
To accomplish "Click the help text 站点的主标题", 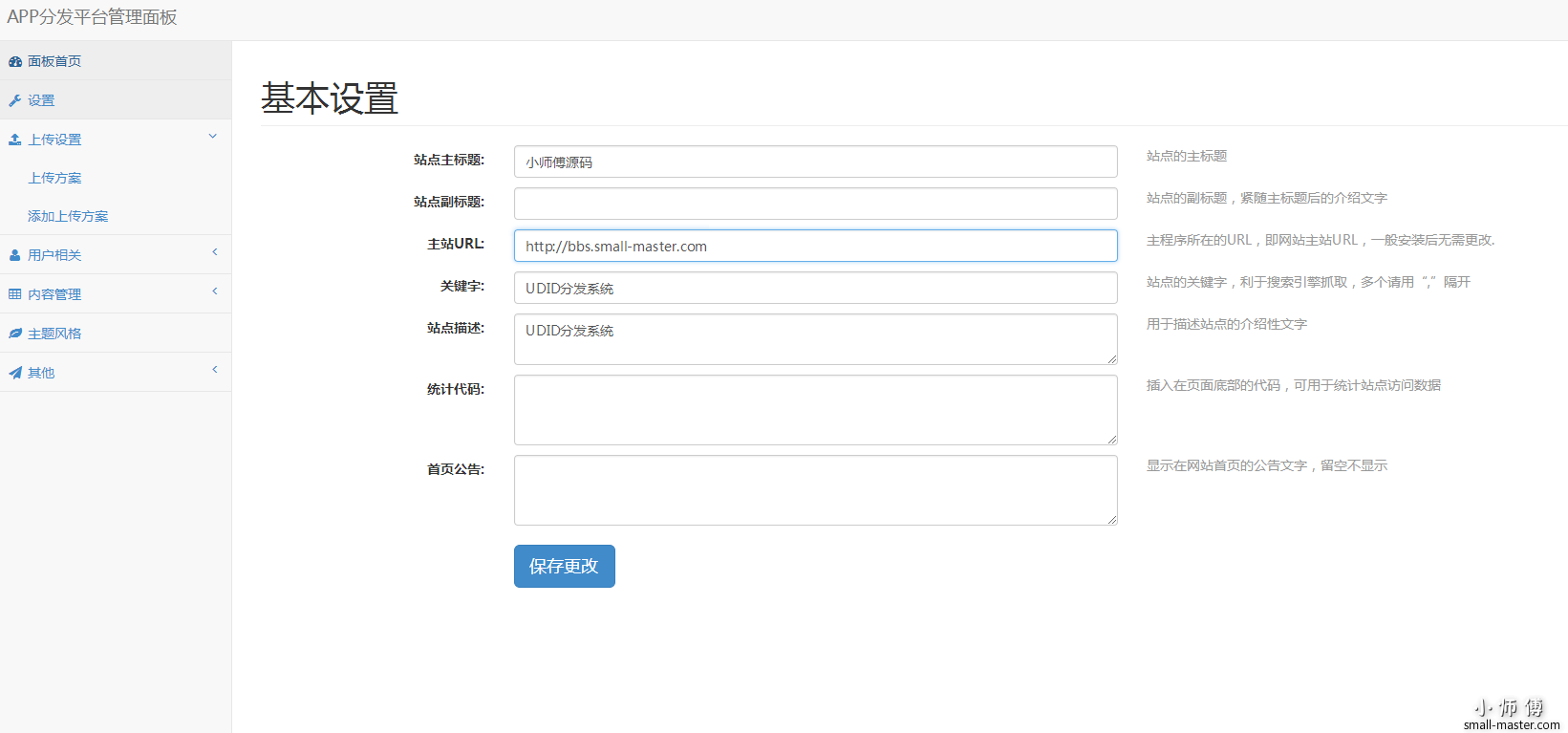I will pos(1187,157).
